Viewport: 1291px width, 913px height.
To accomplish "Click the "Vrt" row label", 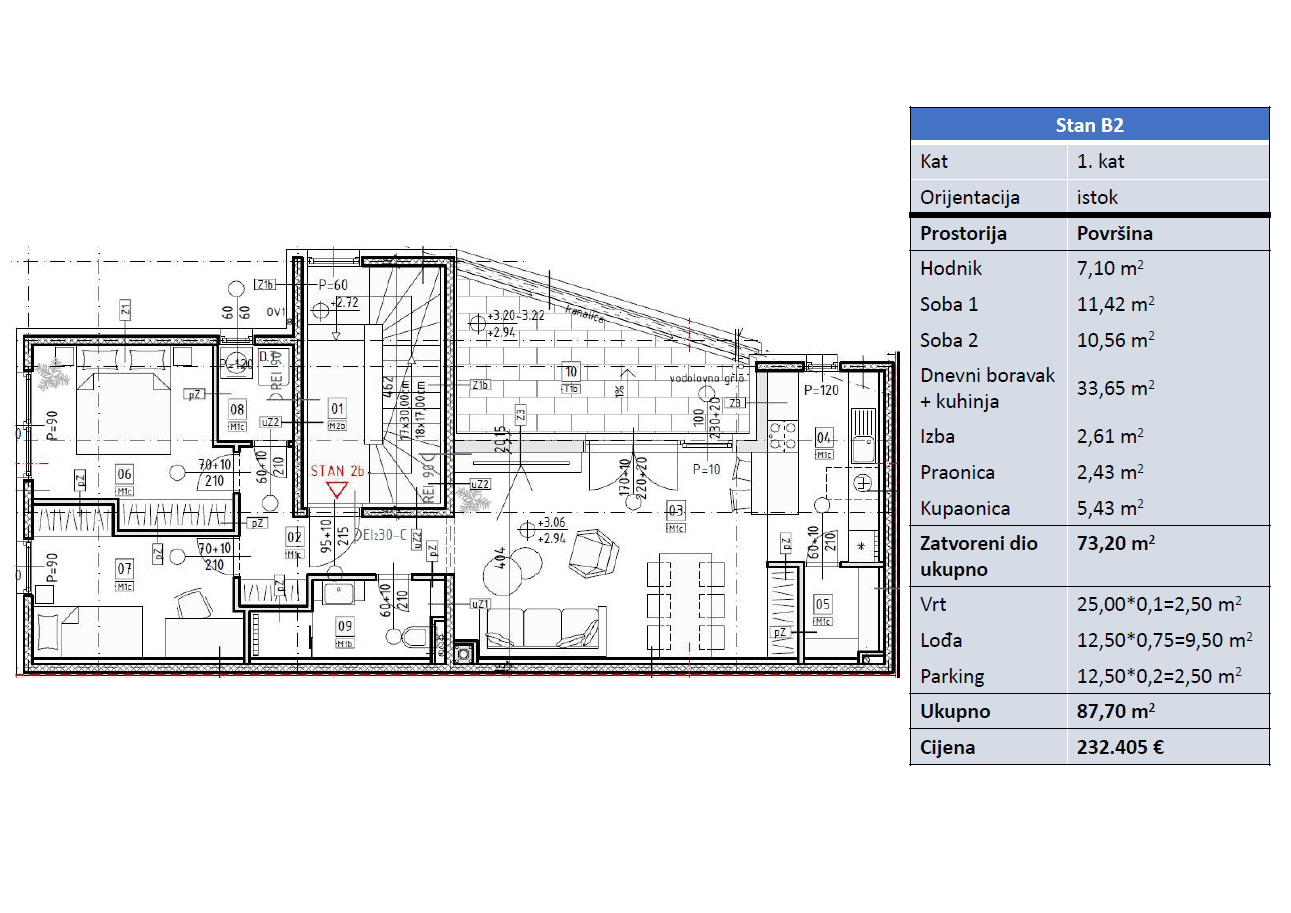I will (x=934, y=604).
